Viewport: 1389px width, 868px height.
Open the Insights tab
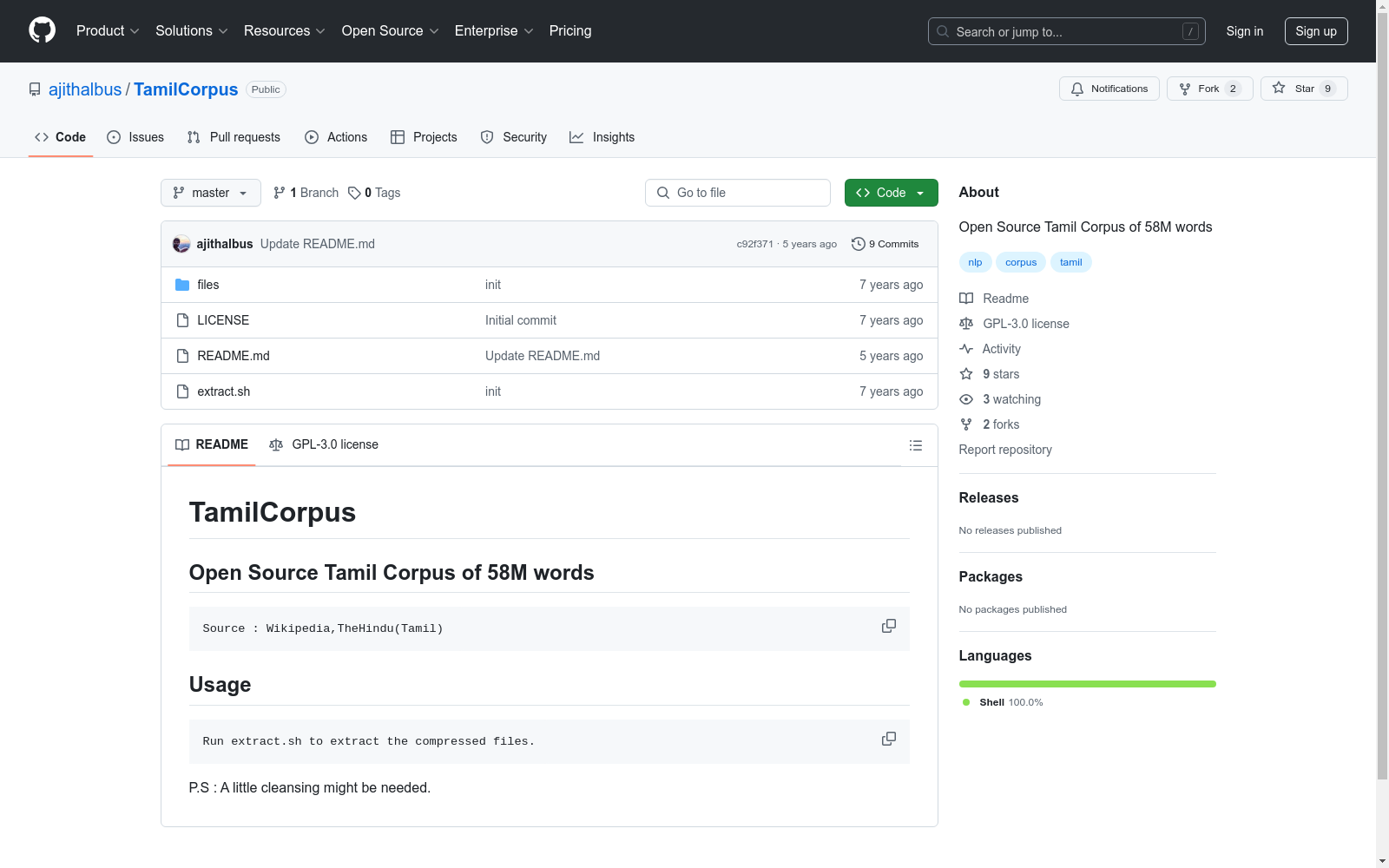[x=602, y=137]
